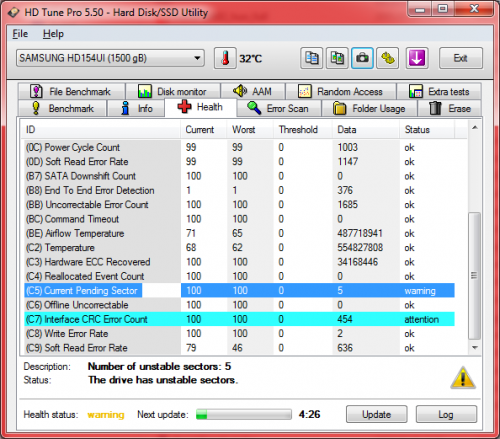Select the (BE) Airflow Temperature row
Viewport: 500px width, 439px height.
239,233
